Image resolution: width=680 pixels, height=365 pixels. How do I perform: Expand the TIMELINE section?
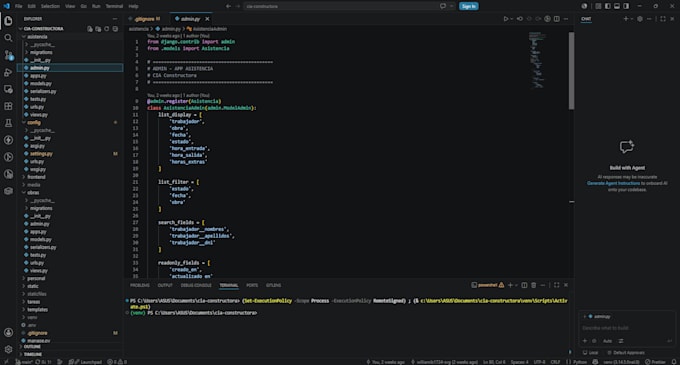pos(33,354)
